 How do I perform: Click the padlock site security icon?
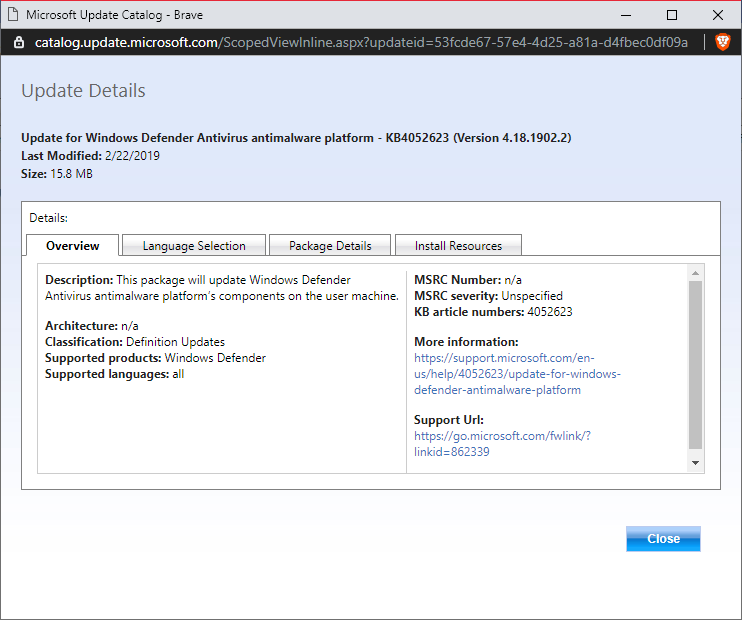coord(19,42)
